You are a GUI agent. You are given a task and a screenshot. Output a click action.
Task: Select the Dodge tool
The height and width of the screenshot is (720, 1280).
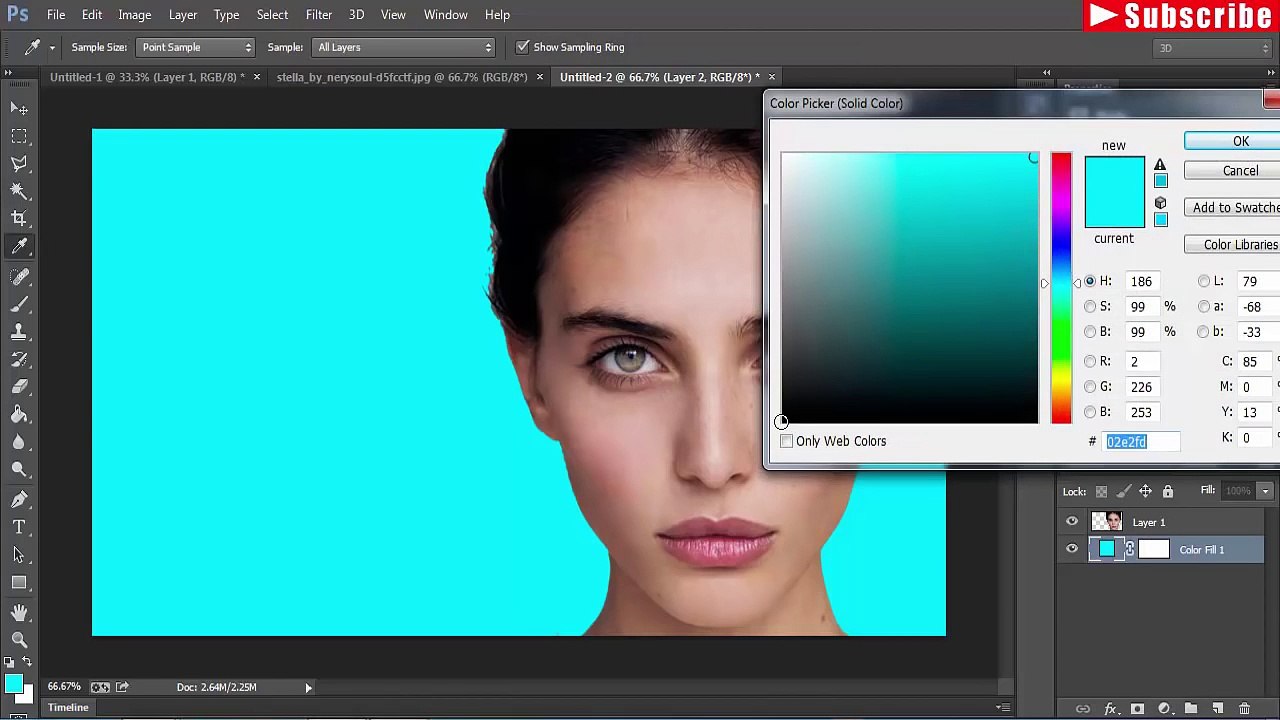(19, 470)
